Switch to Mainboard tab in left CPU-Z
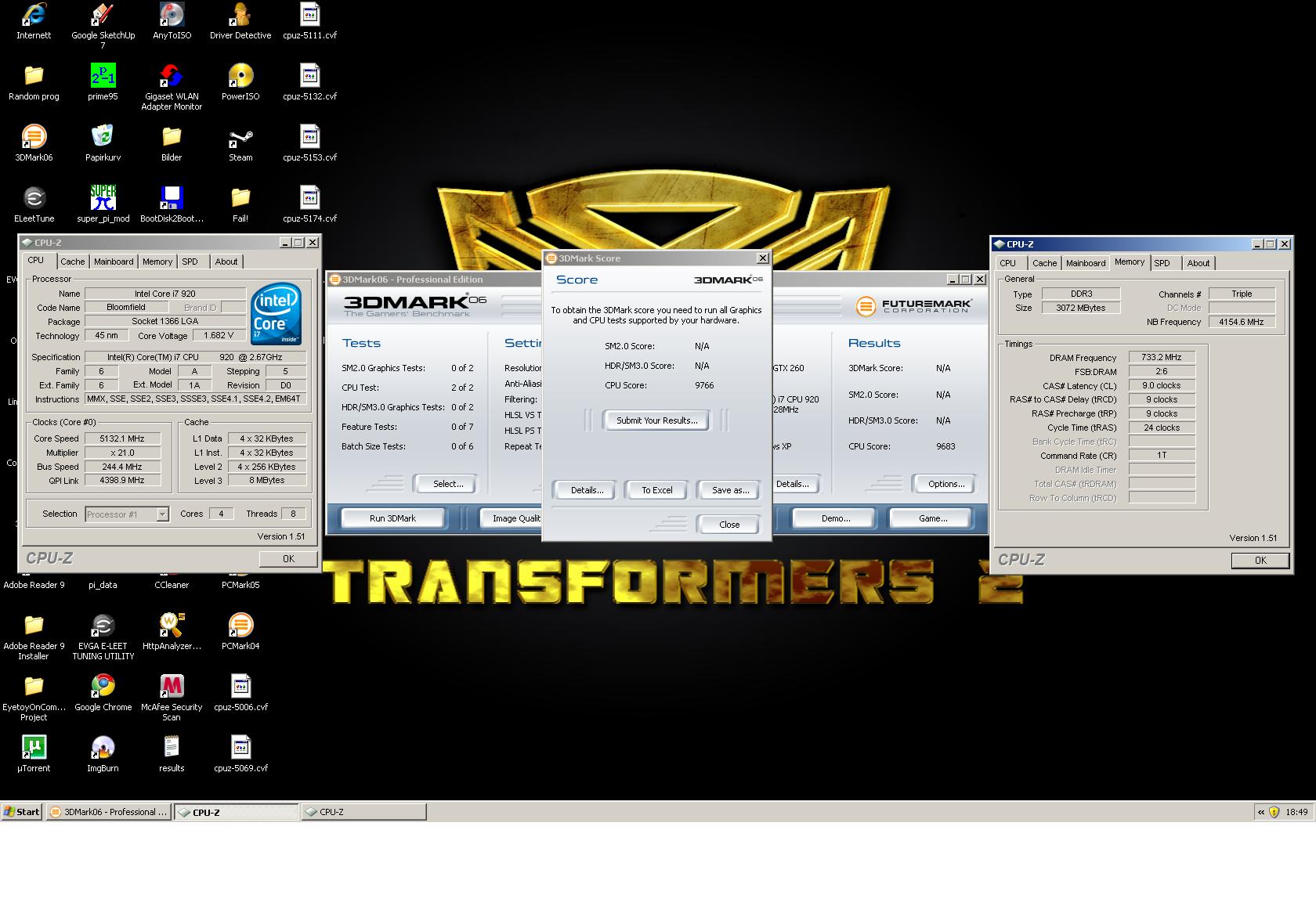The image size is (1316, 902). [114, 262]
